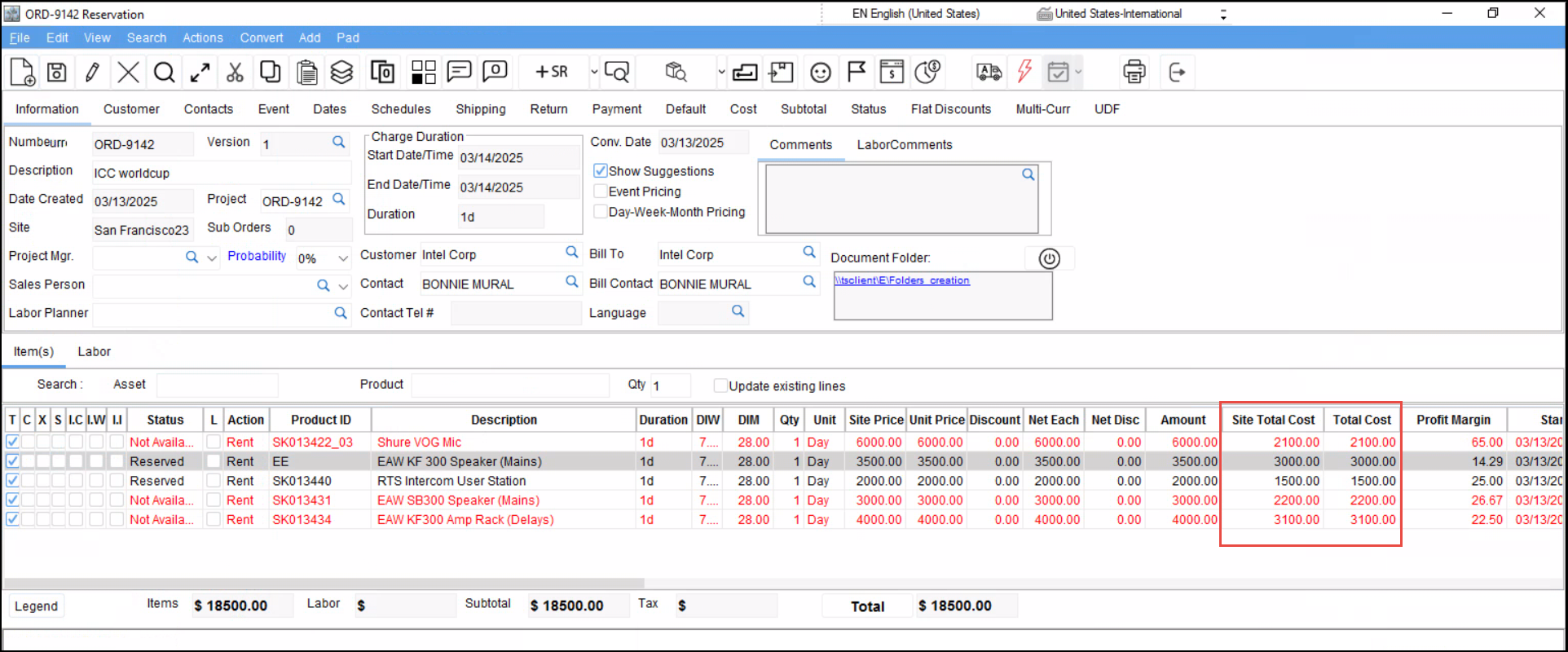Open the calendar check icon dropdown arrow
This screenshot has height=652, width=1568.
(x=1078, y=73)
